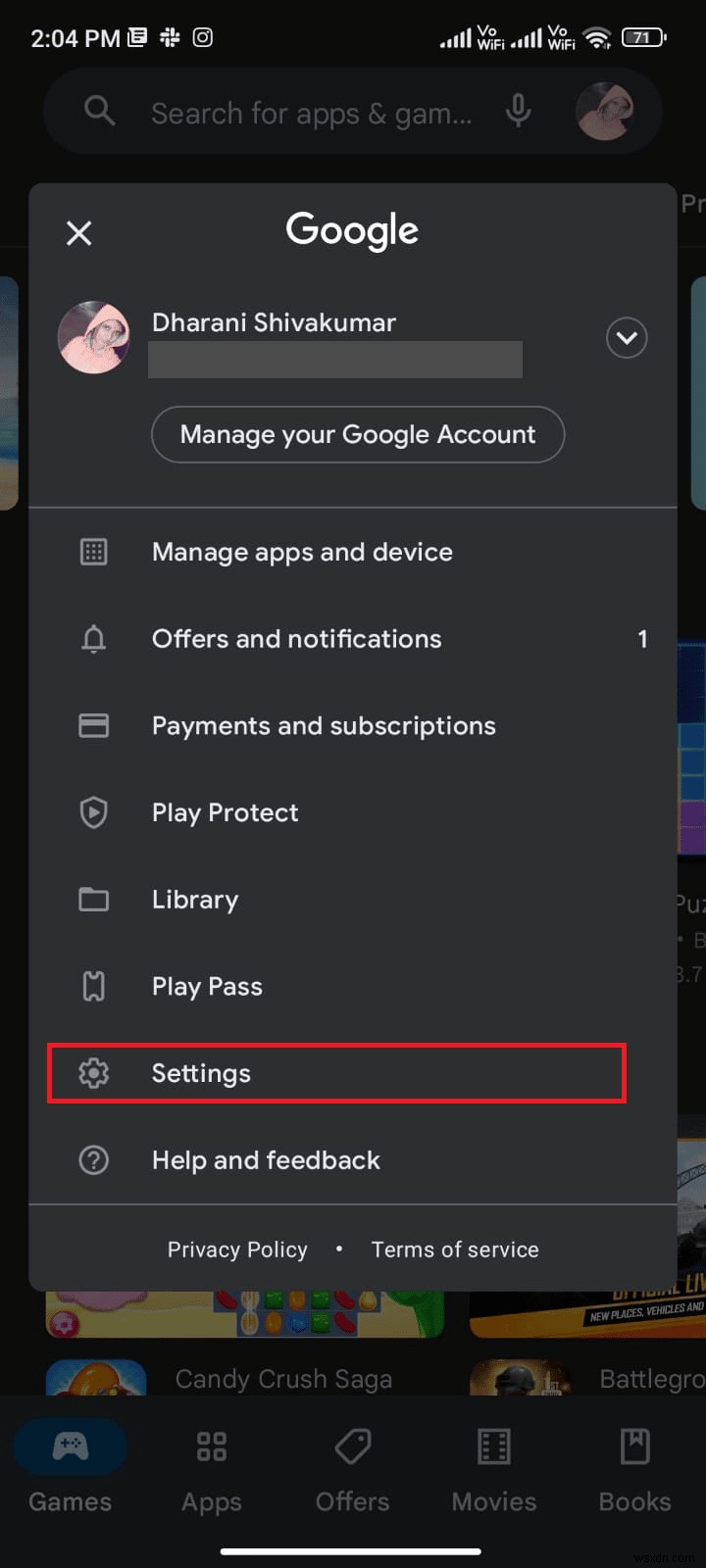Image resolution: width=706 pixels, height=1568 pixels.
Task: Tap Manage your Google Account
Action: [x=358, y=434]
